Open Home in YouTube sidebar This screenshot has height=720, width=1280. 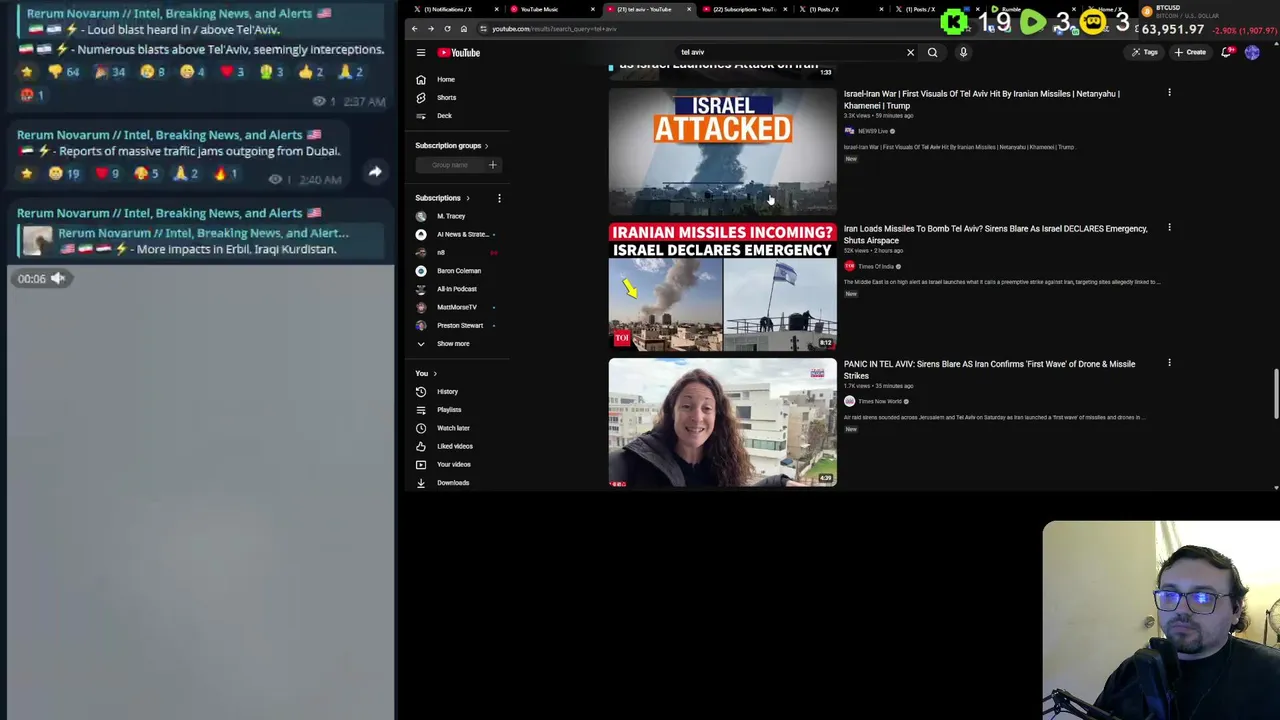pos(446,79)
